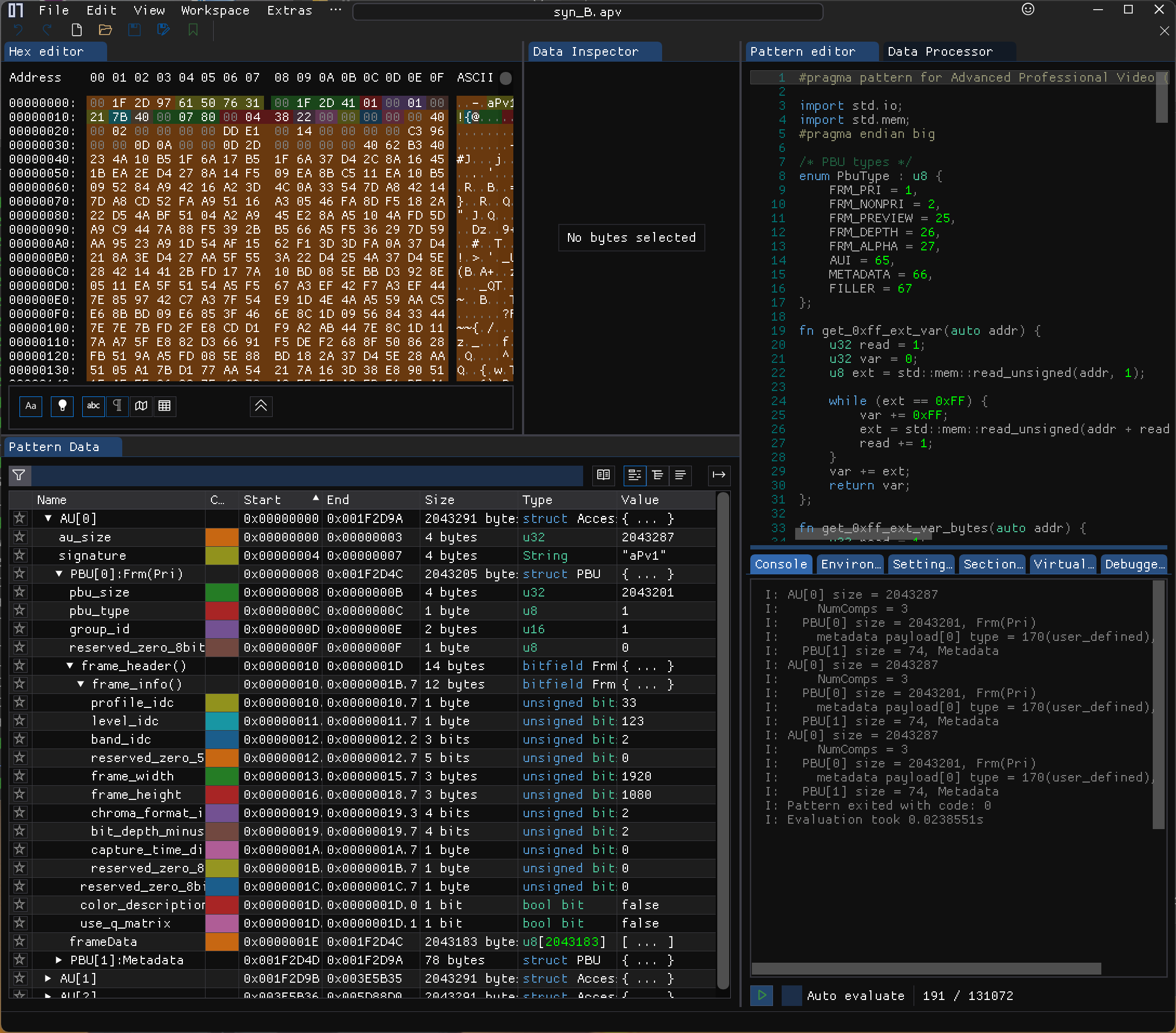This screenshot has width=1176, height=1033.
Task: Open the View menu
Action: click(x=149, y=10)
